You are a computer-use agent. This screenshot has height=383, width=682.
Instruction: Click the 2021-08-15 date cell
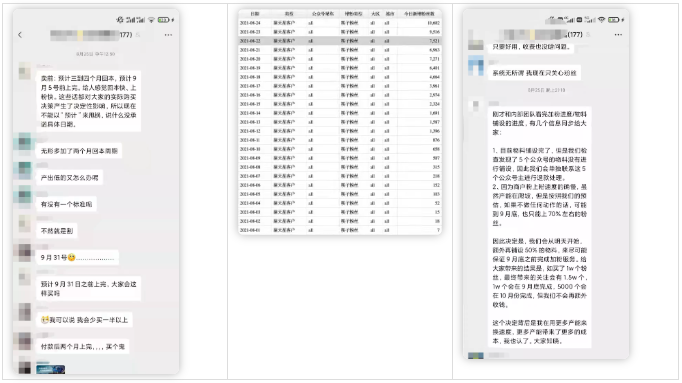[x=250, y=104]
